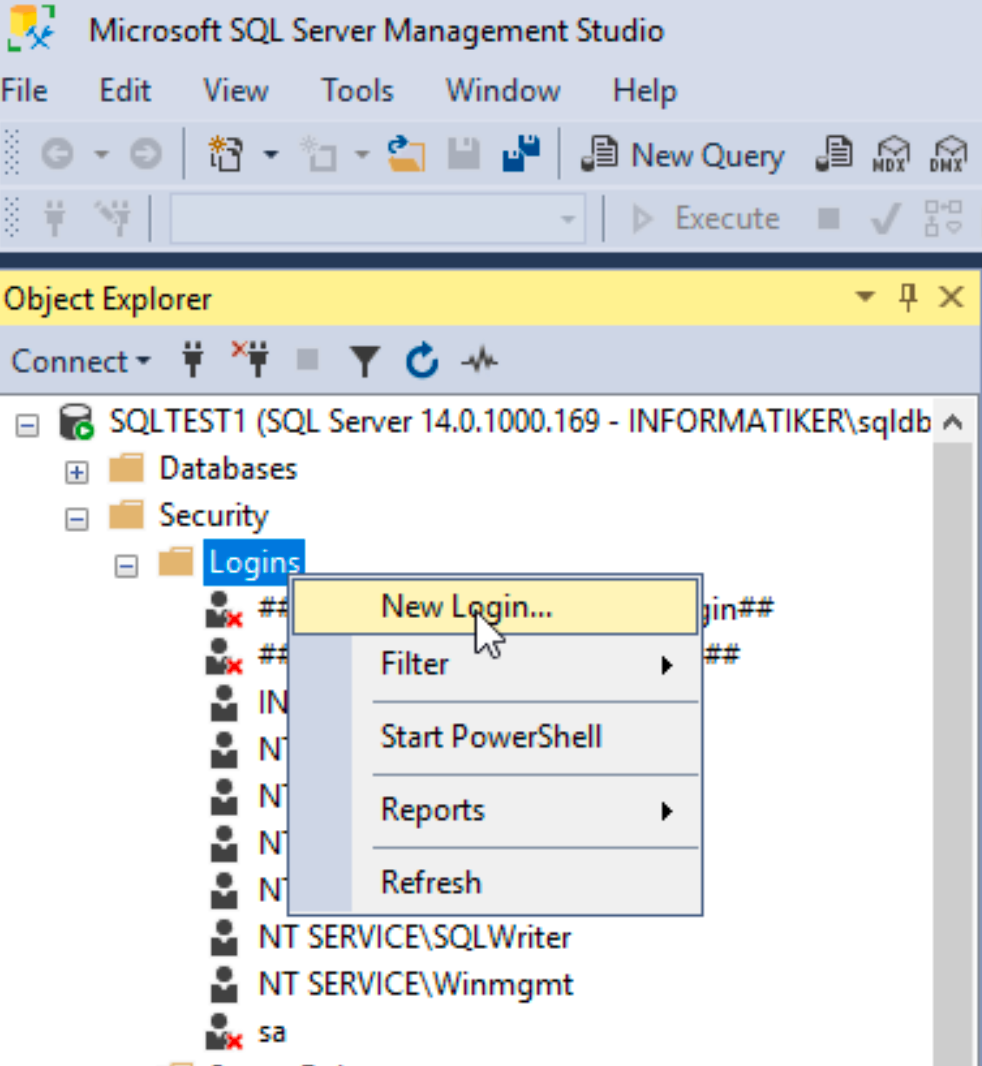The image size is (982, 1066).
Task: Open the Connect dropdown in Object Explorer
Action: pyautogui.click(x=81, y=362)
